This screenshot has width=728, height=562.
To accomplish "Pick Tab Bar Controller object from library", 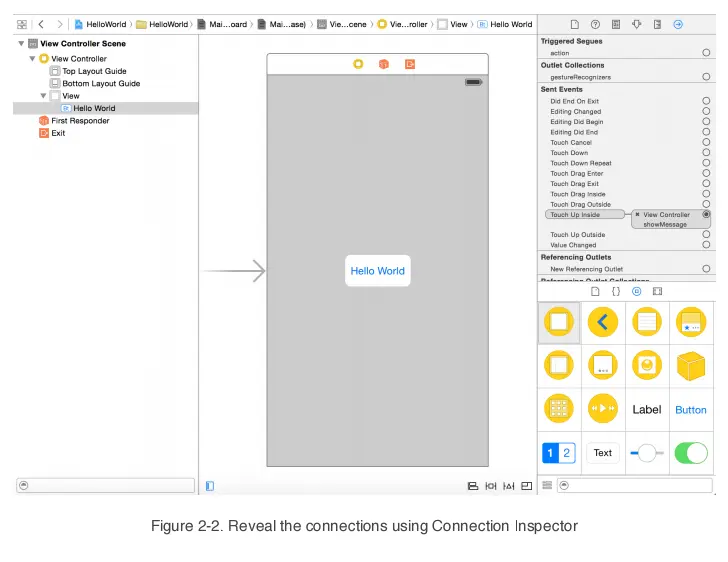I will 691,322.
